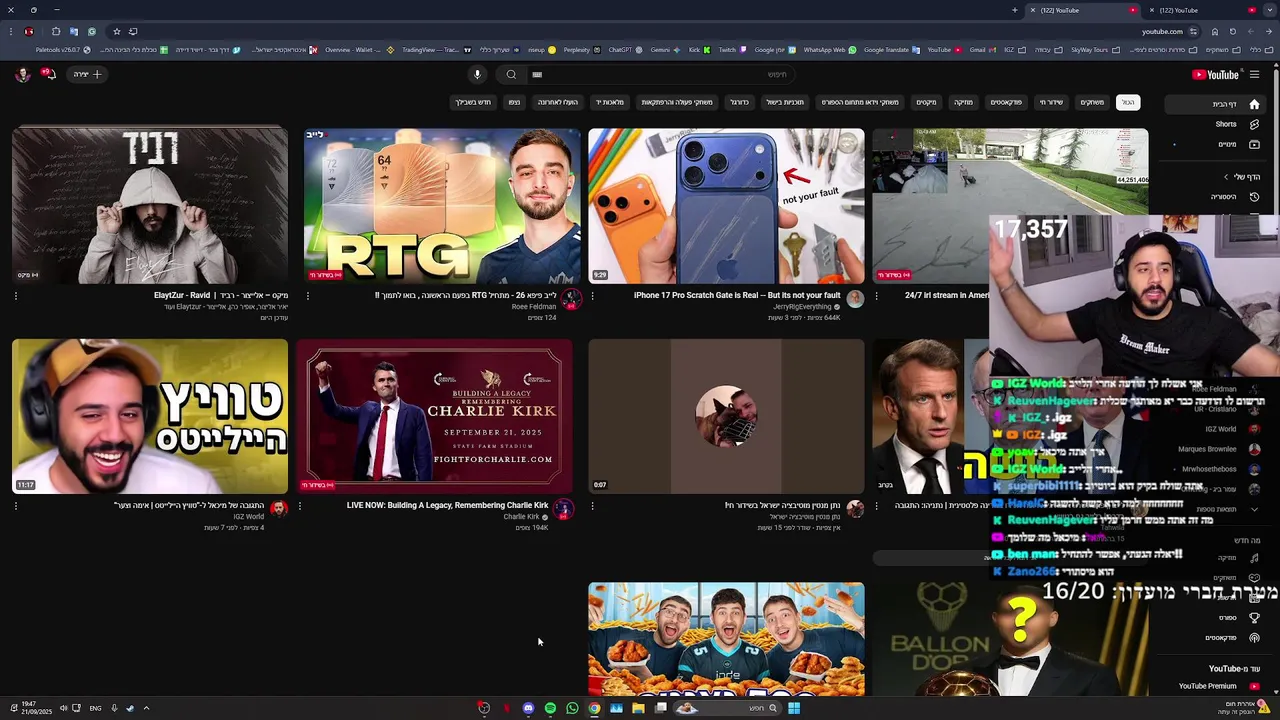The image size is (1280, 720).
Task: Select the "כדורגל" filter chip
Action: (739, 102)
